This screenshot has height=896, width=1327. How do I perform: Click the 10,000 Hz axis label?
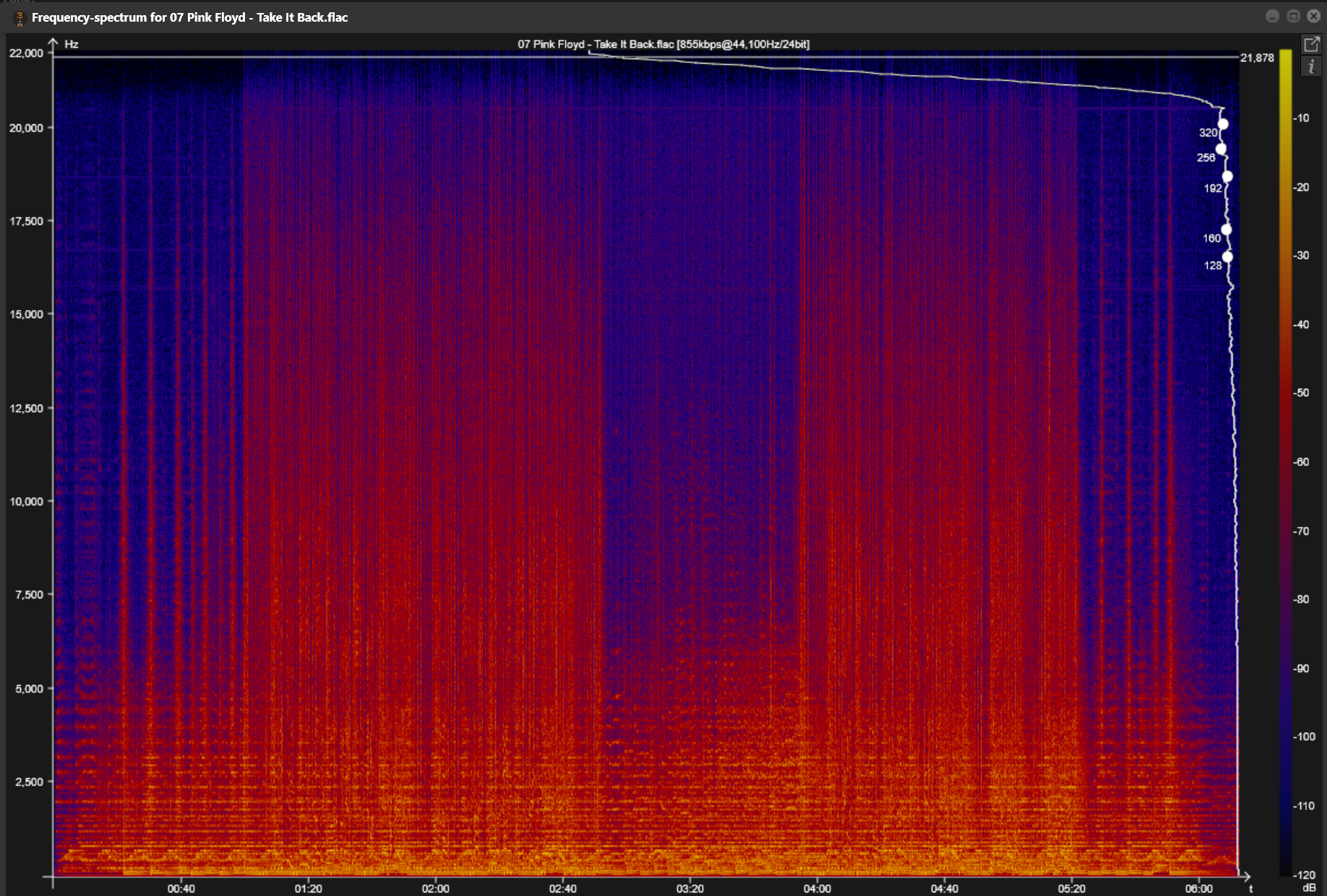tap(26, 501)
